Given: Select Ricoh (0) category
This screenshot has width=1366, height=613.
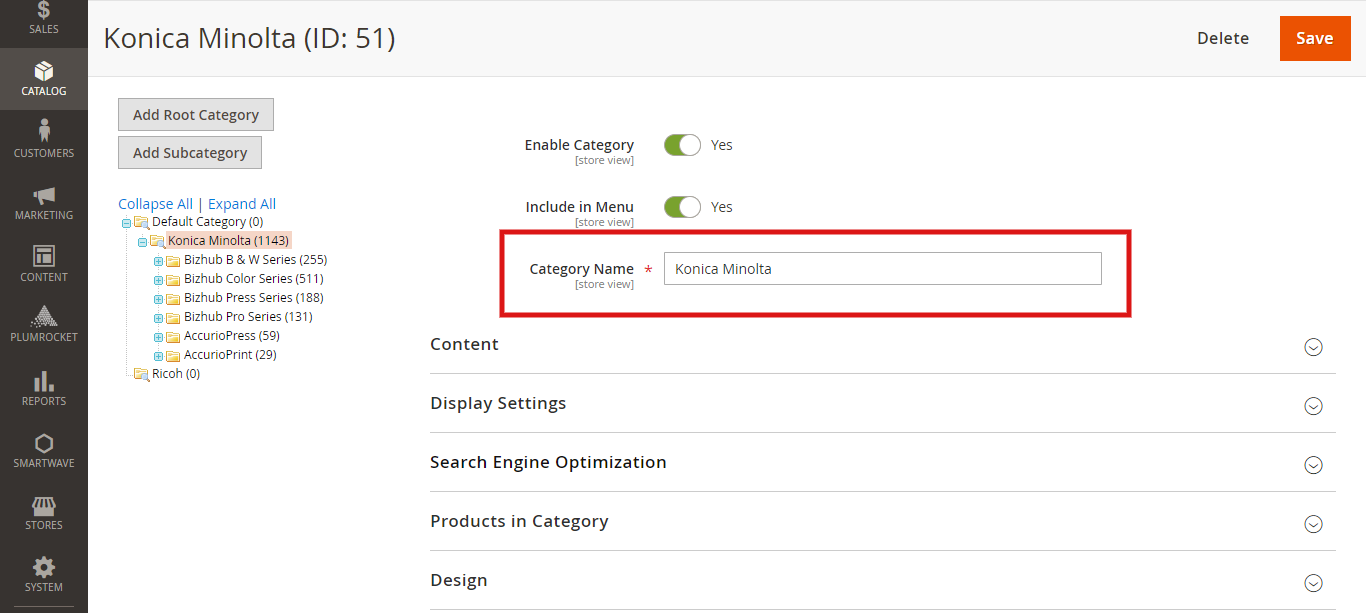Looking at the screenshot, I should tap(176, 374).
